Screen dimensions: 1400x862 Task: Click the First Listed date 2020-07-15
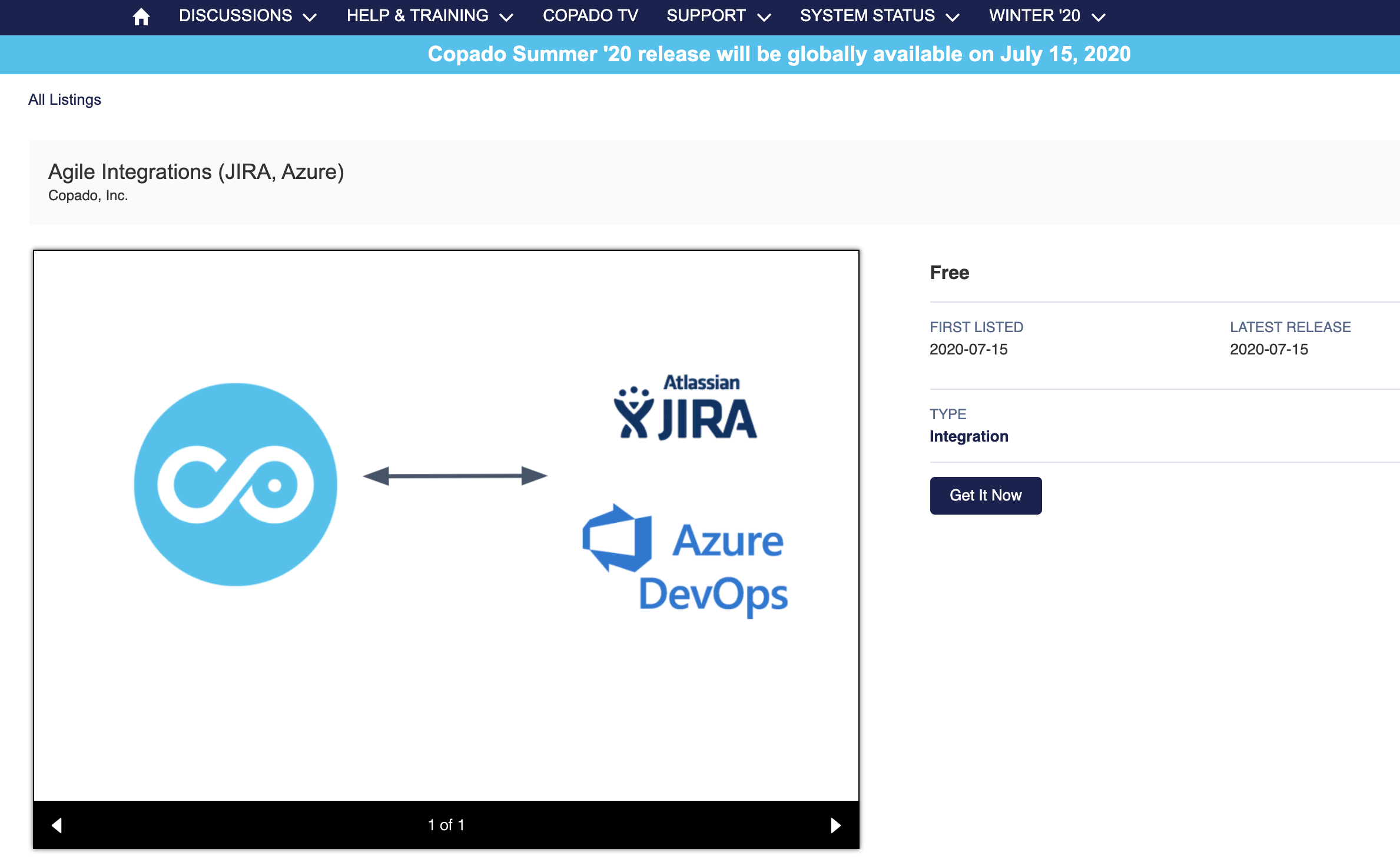pos(968,349)
